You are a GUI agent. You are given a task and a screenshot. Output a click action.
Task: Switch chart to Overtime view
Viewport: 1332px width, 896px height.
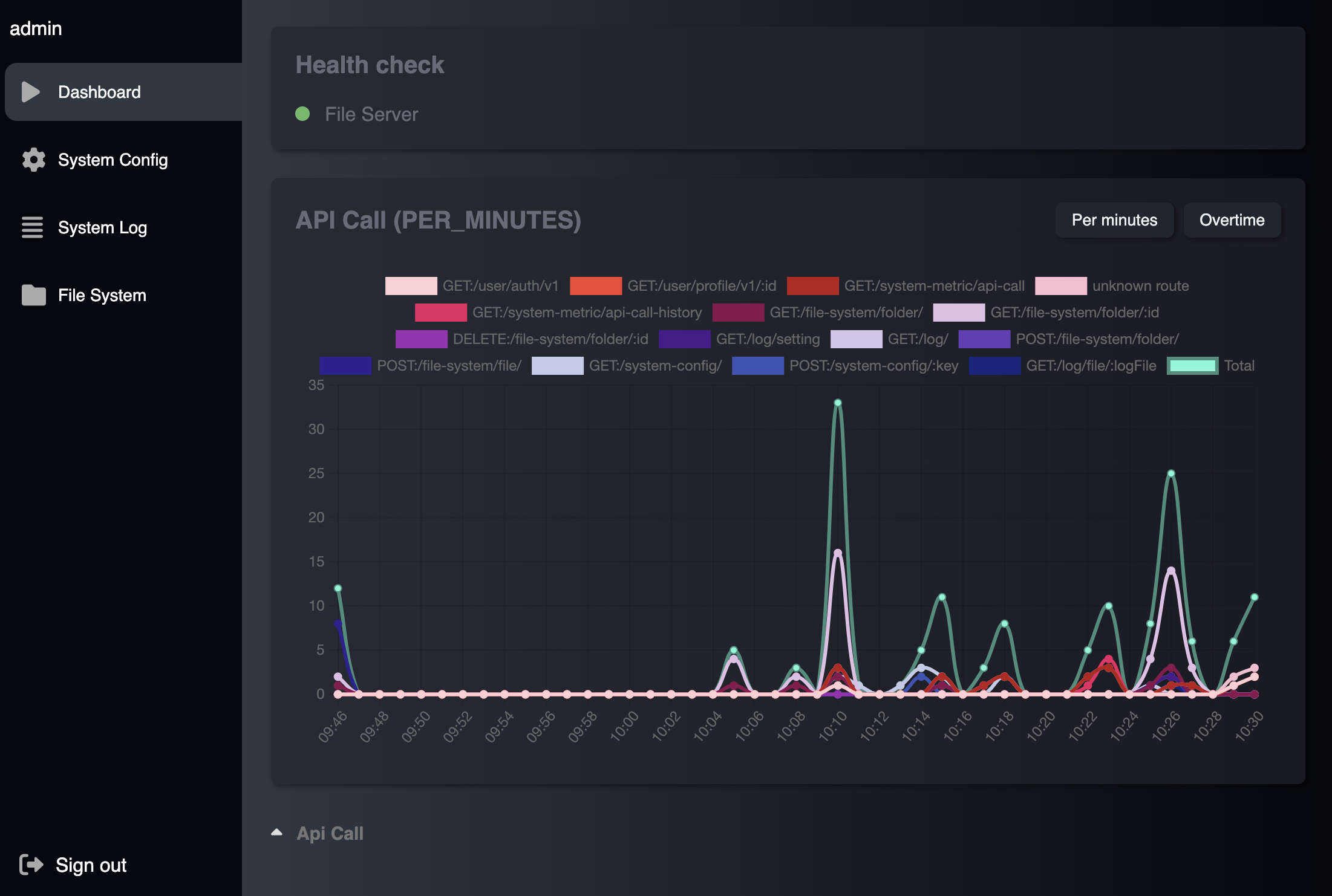(1232, 220)
